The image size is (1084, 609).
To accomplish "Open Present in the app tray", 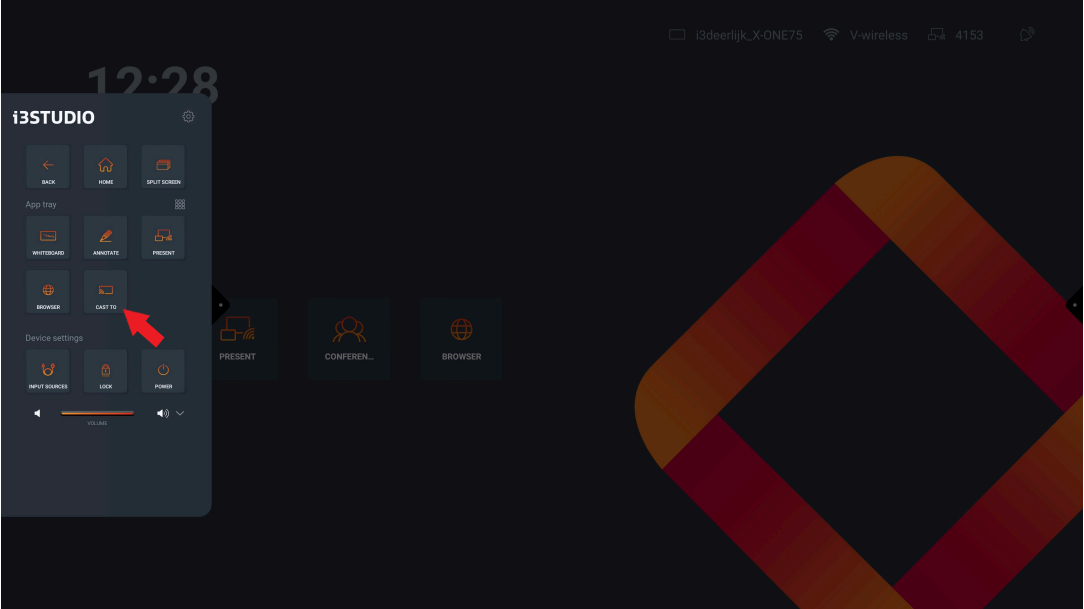I will 163,238.
